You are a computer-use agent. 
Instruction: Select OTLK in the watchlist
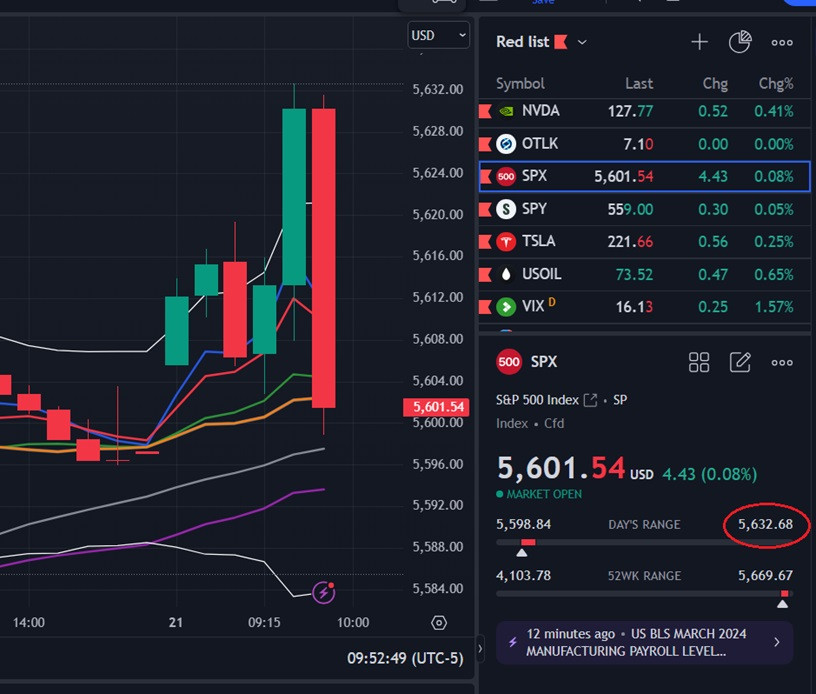(645, 144)
